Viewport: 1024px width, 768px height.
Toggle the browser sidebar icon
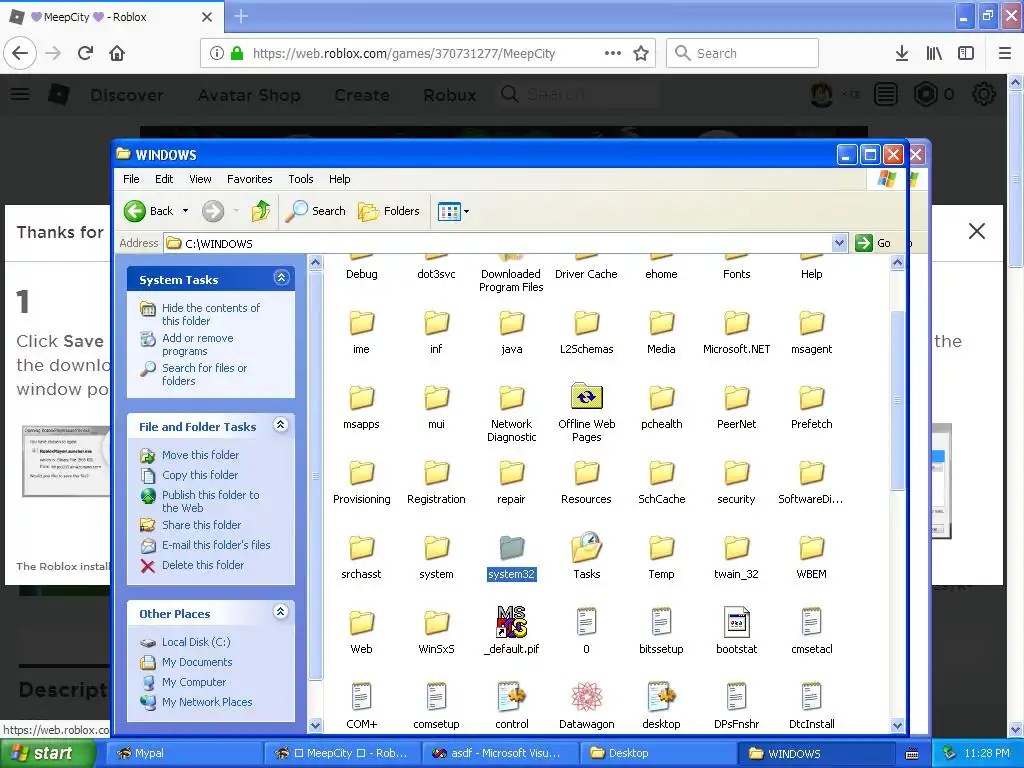[x=966, y=53]
